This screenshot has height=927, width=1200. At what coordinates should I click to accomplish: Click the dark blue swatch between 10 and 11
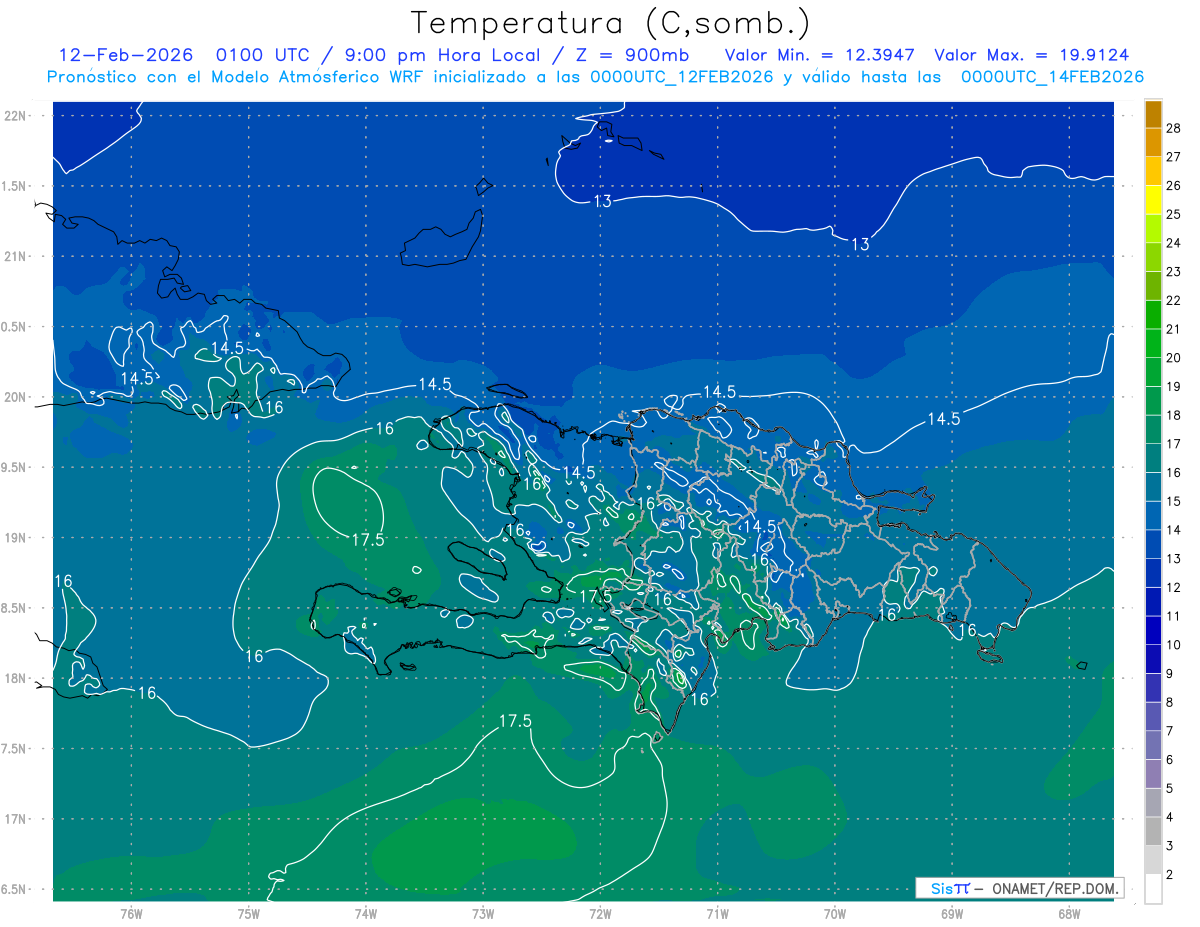pyautogui.click(x=1154, y=630)
